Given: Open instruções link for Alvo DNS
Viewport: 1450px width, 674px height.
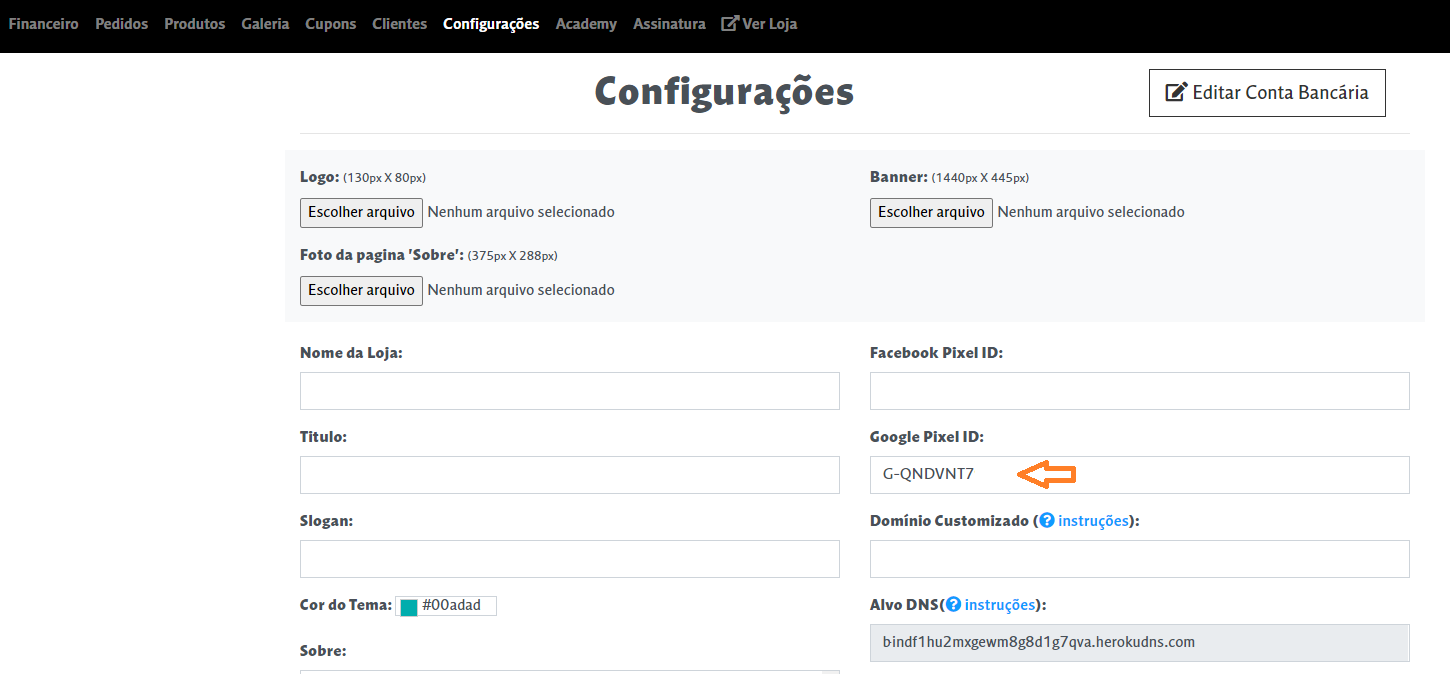Looking at the screenshot, I should [x=1000, y=605].
